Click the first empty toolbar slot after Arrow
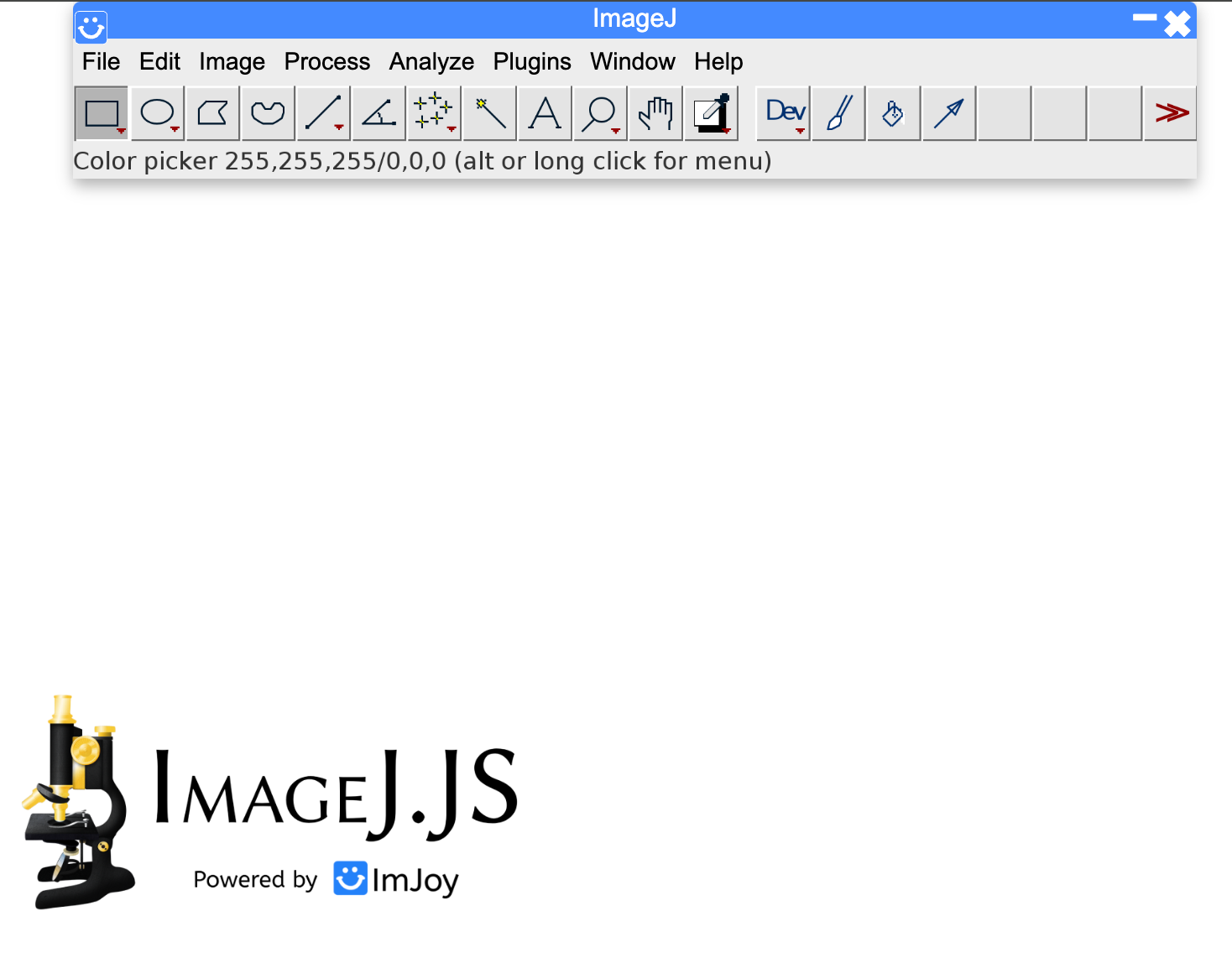Image resolution: width=1232 pixels, height=968 pixels. 1005,113
